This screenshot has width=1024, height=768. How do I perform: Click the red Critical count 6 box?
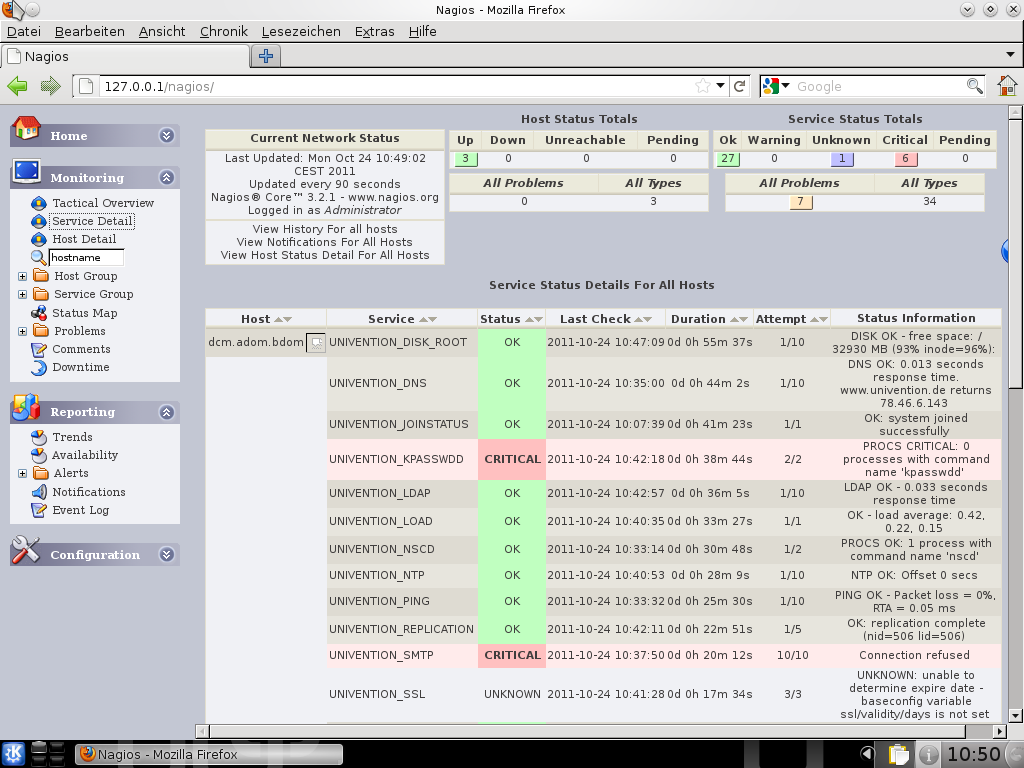[906, 159]
